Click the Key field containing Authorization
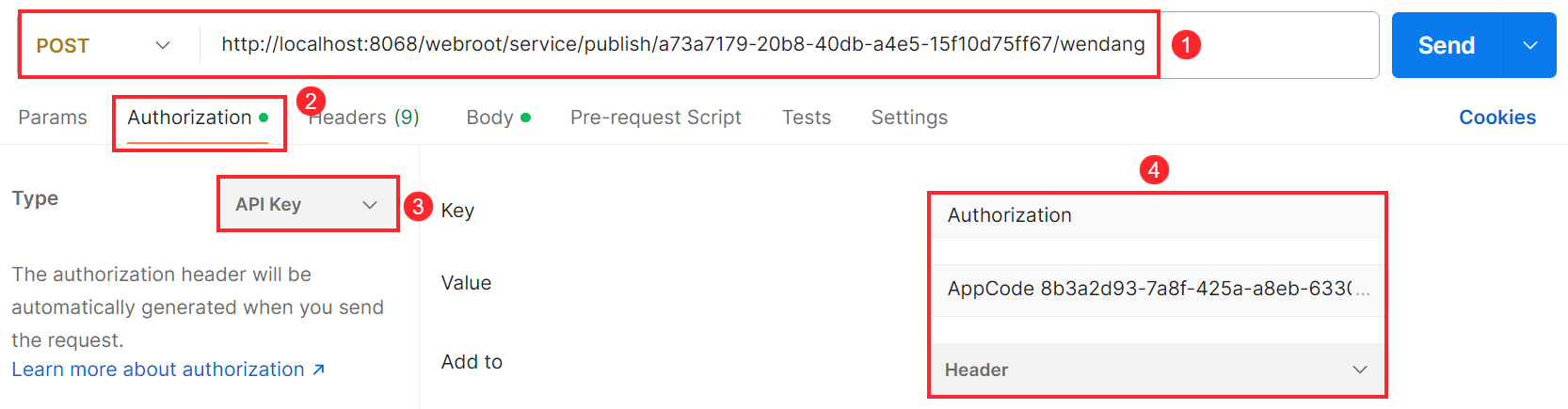Screen dimensions: 1568x409 (1157, 215)
